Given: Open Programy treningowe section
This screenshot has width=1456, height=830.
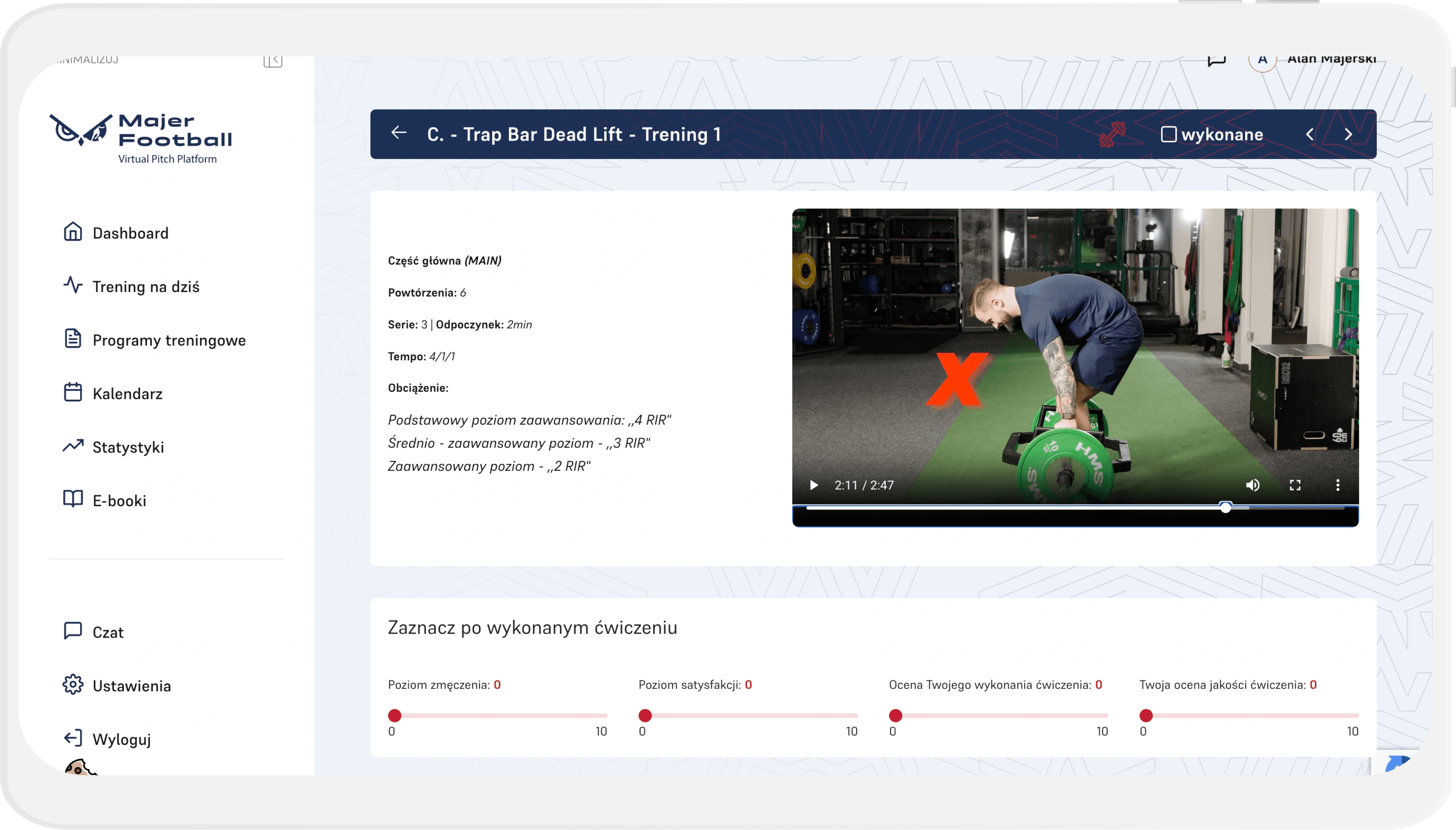Looking at the screenshot, I should click(169, 340).
